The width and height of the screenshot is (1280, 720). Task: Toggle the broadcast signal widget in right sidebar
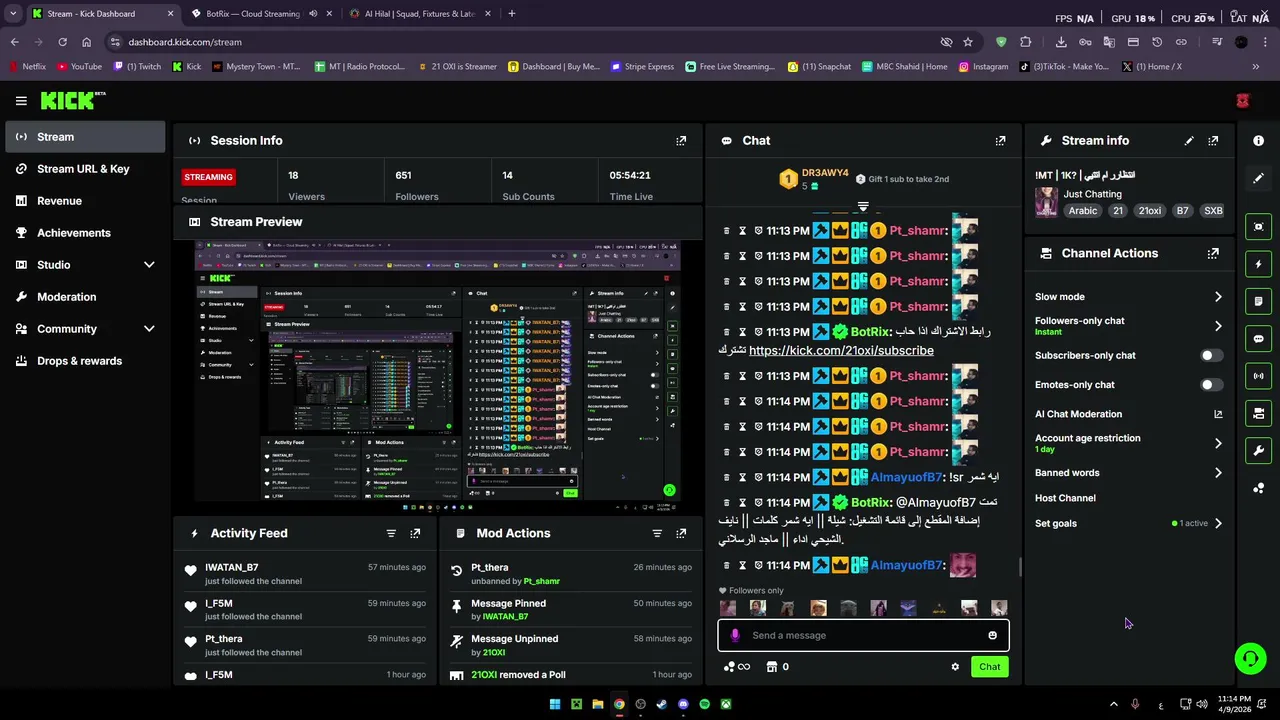pyautogui.click(x=1259, y=376)
